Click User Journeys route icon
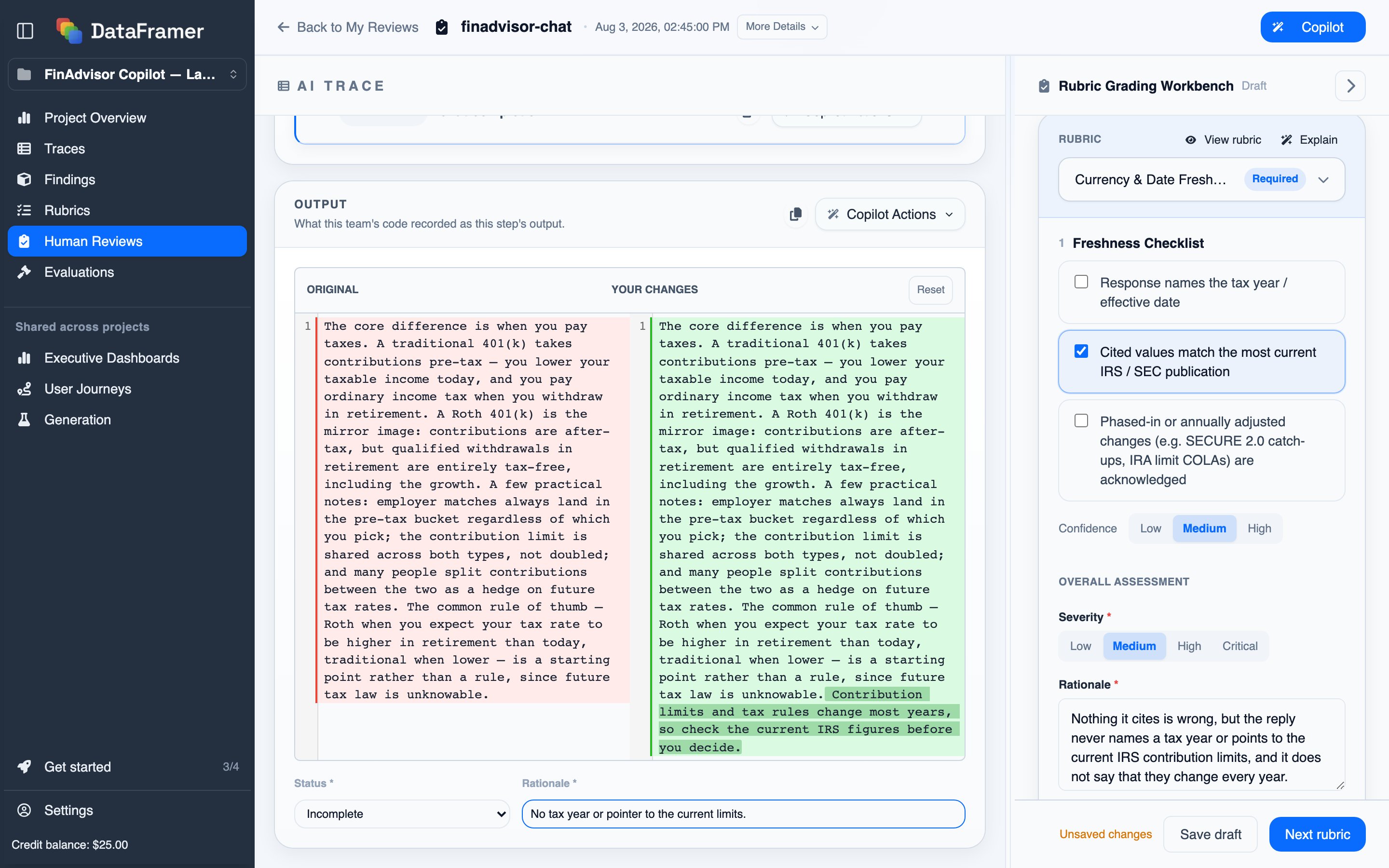Viewport: 1389px width, 868px height. click(24, 389)
